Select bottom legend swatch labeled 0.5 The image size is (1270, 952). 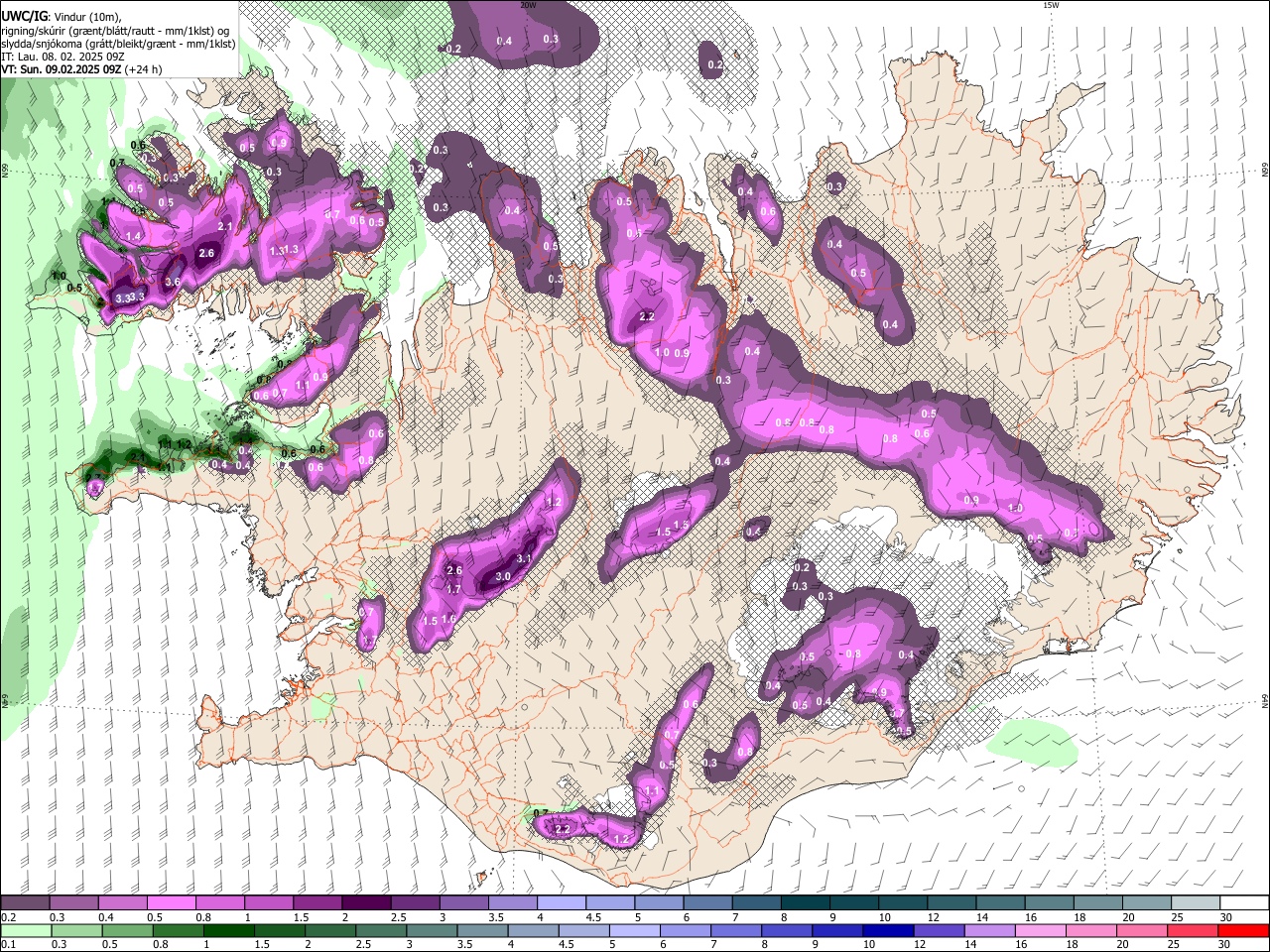127,931
